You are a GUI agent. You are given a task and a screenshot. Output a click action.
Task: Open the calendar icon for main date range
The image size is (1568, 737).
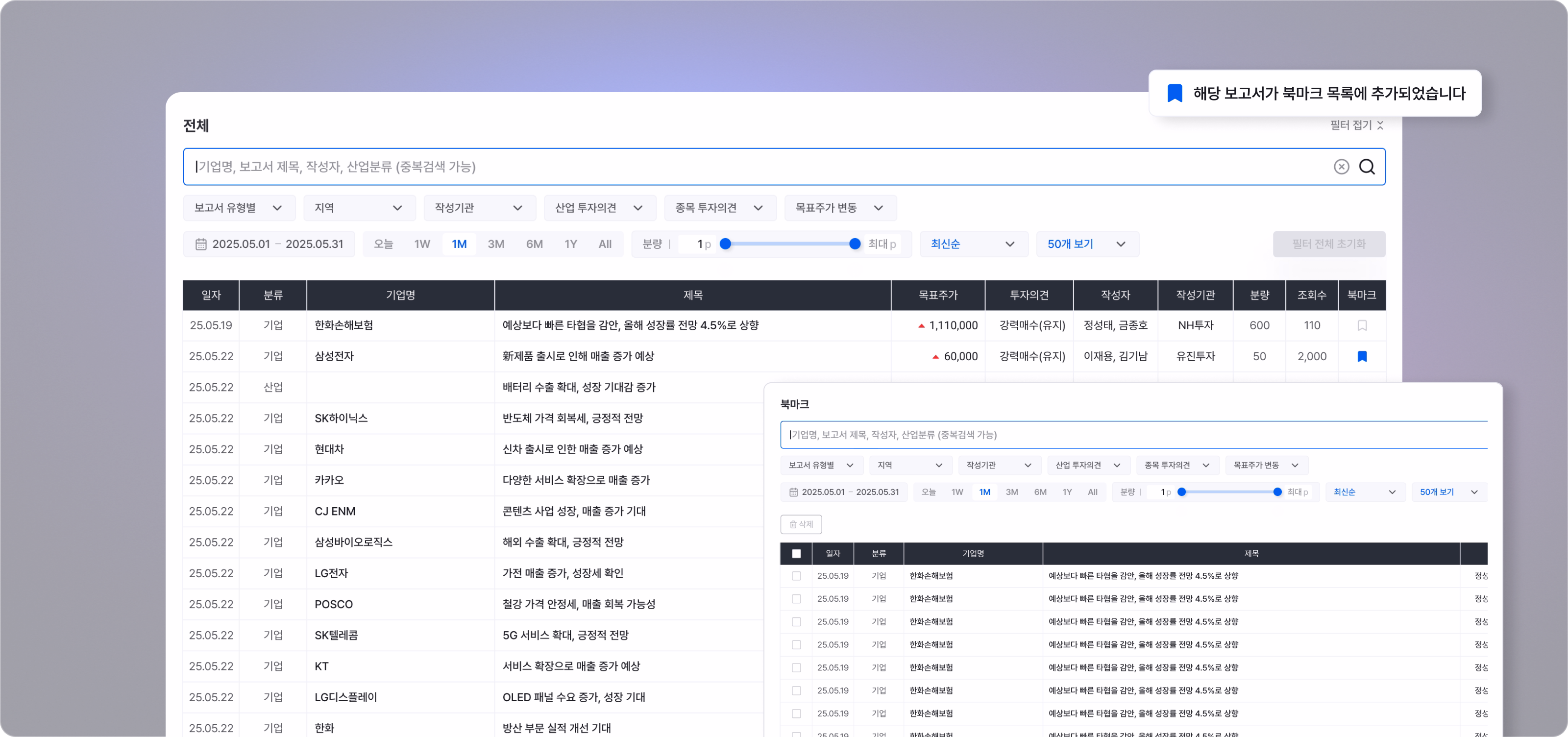click(x=201, y=244)
